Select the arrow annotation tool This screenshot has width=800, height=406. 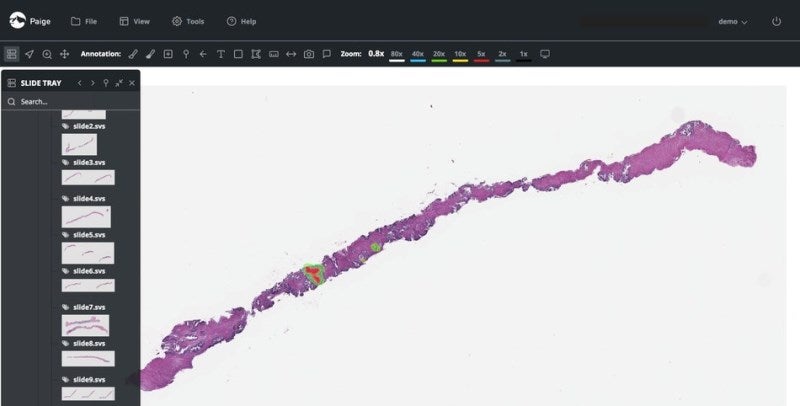pos(203,54)
